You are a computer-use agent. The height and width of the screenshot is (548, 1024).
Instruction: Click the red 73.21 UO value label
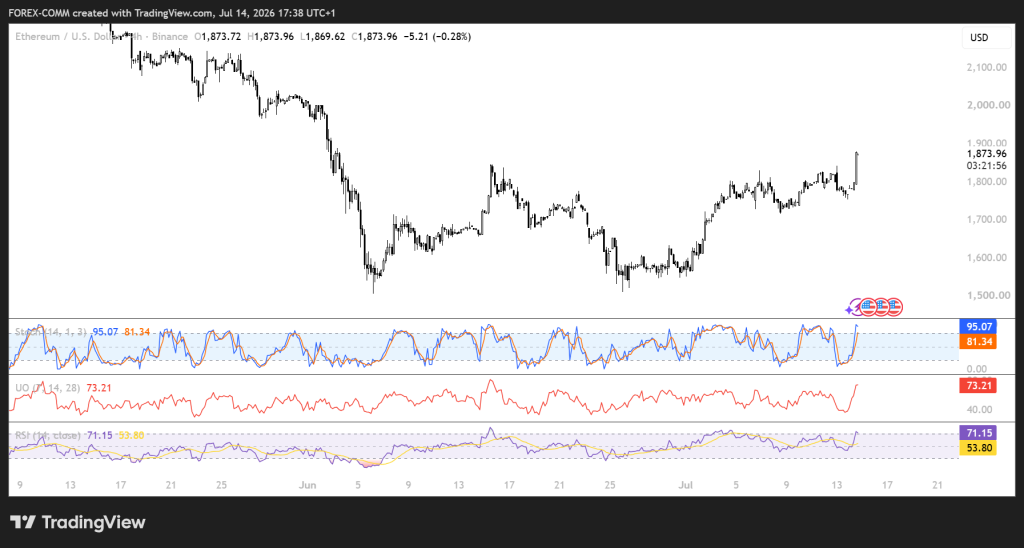coord(977,387)
